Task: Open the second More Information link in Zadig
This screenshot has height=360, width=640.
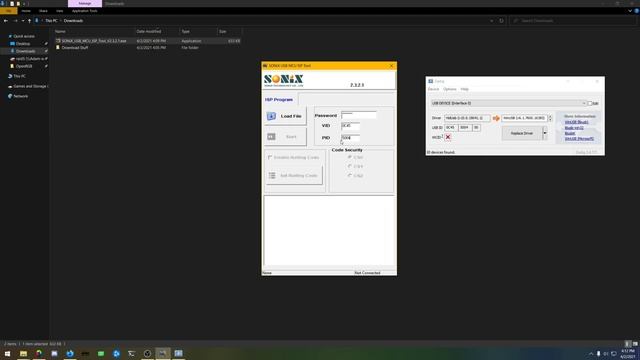Action: tap(574, 128)
